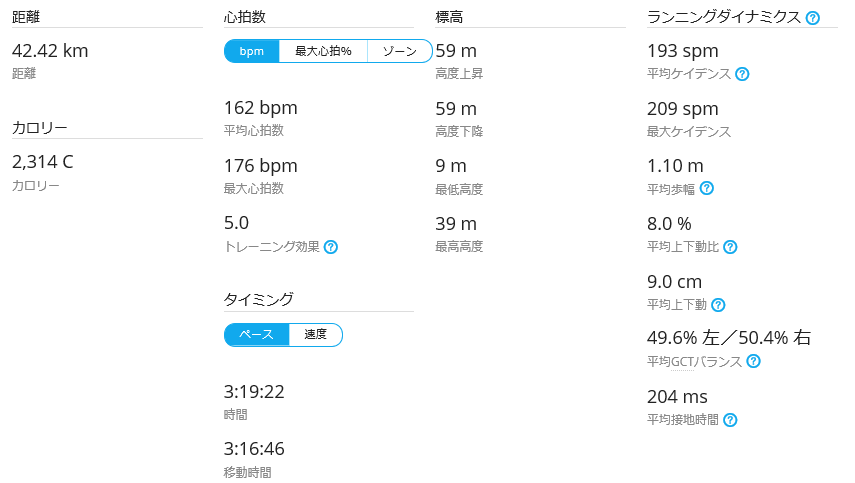Open help icon beside 平均接地時間

coord(730,420)
